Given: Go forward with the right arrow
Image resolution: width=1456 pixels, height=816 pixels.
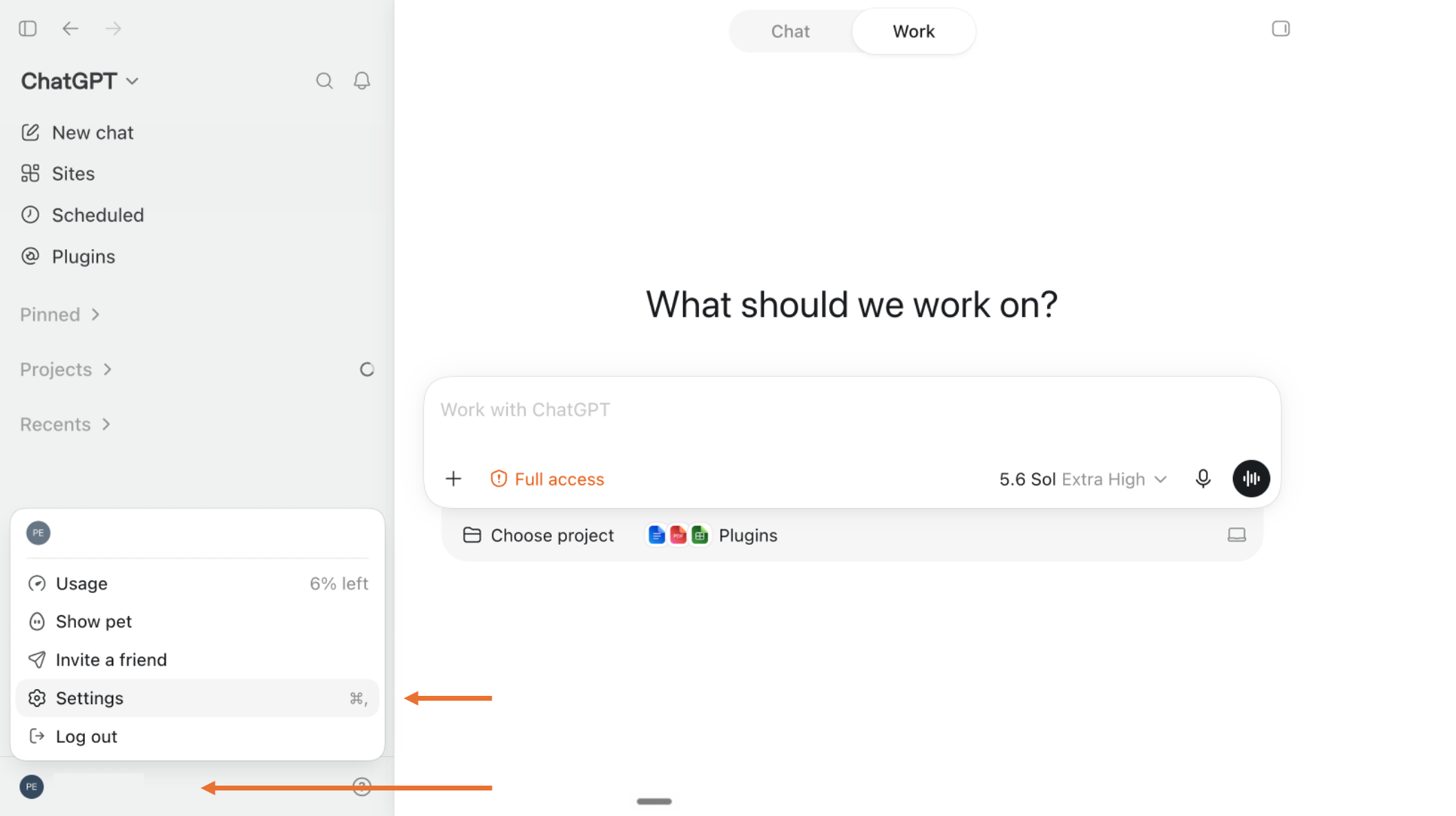Looking at the screenshot, I should tap(113, 28).
